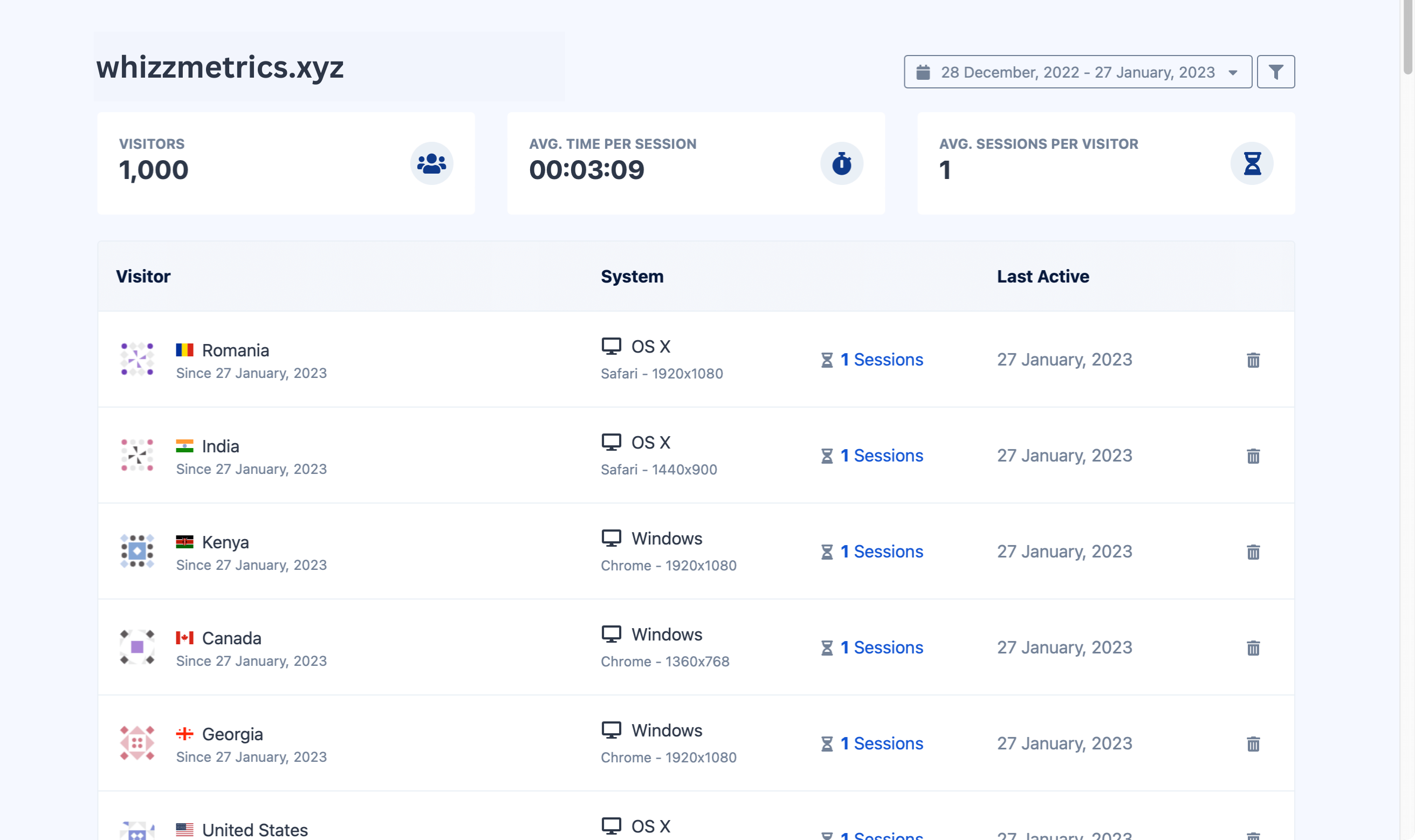This screenshot has height=840, width=1415.
Task: Open 1 Sessions link for Canada
Action: (x=881, y=648)
